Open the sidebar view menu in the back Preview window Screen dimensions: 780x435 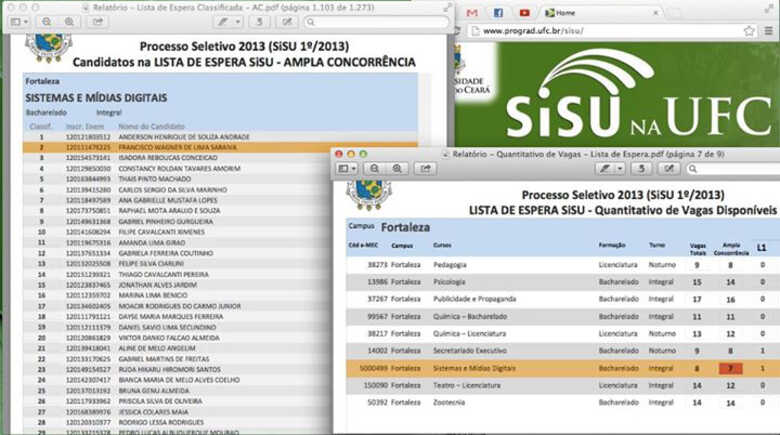[19, 22]
